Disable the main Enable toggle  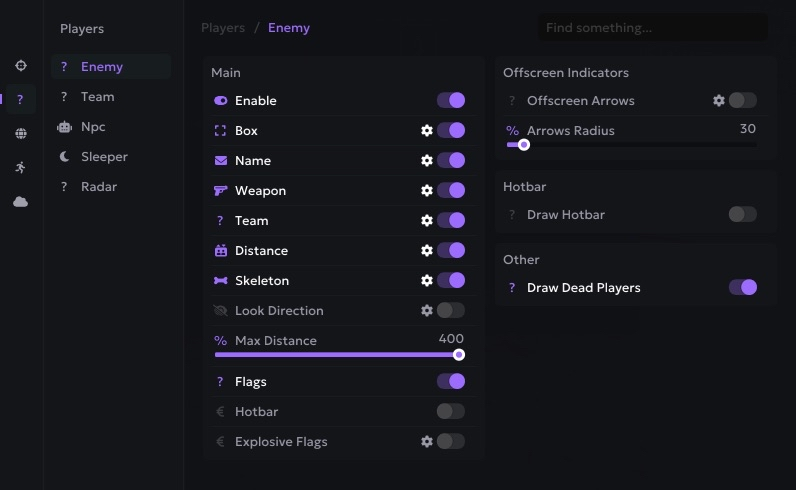point(450,101)
